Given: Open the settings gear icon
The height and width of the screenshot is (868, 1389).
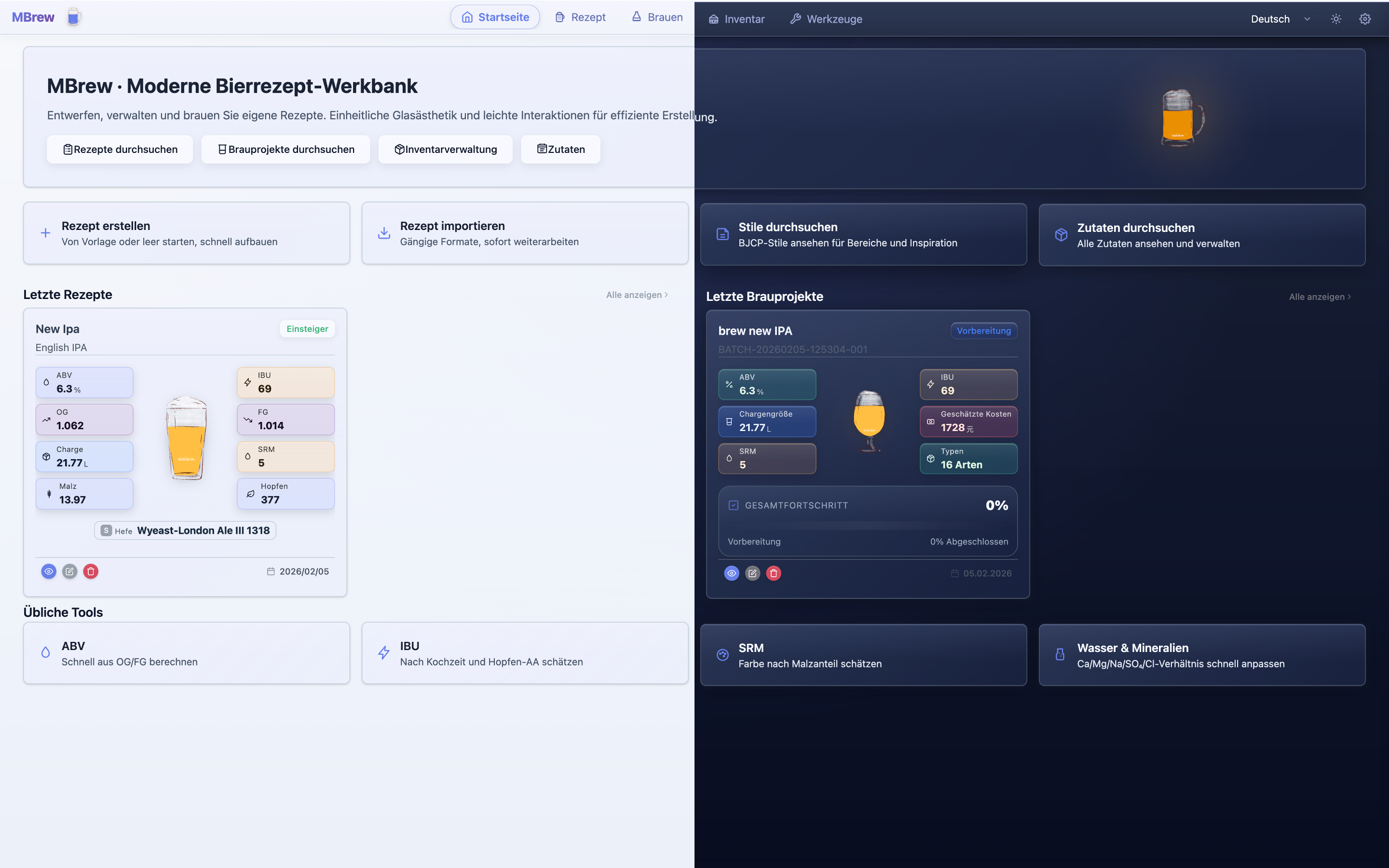Looking at the screenshot, I should click(x=1365, y=19).
